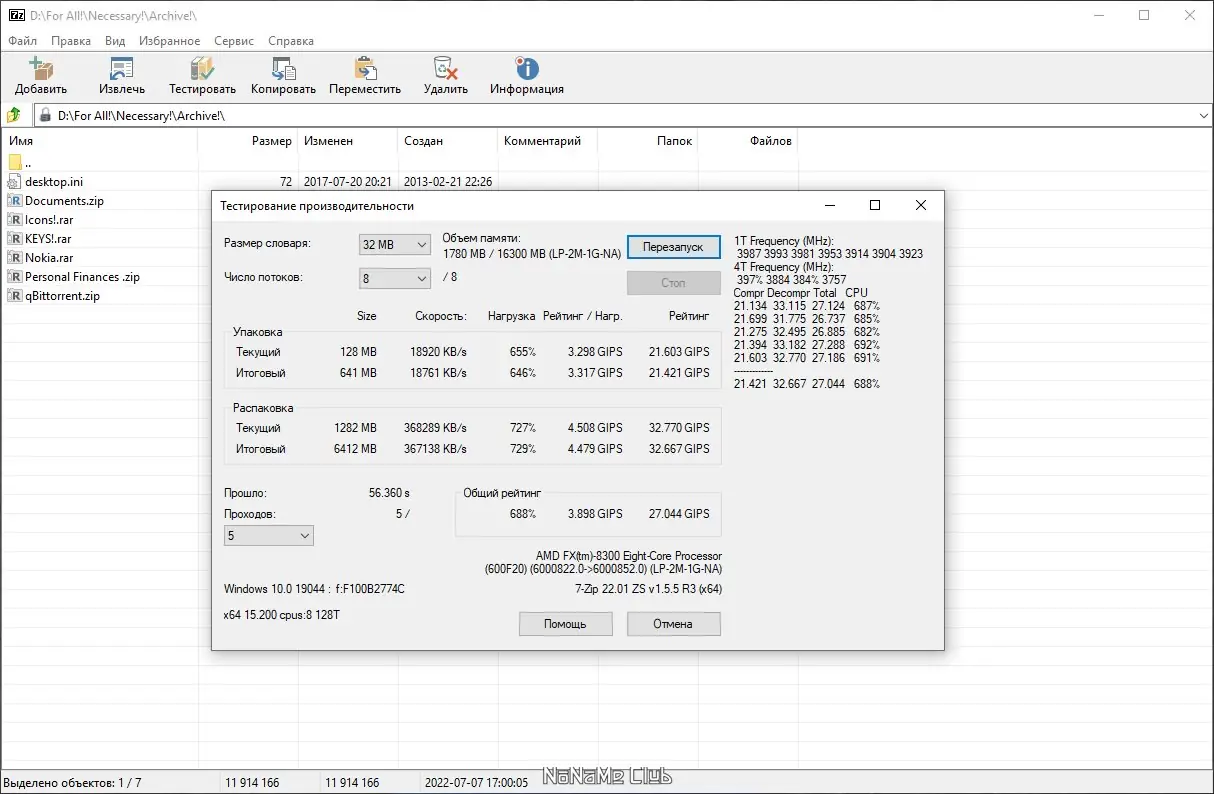
Task: Select the Documents.zip archive icon
Action: pos(15,201)
